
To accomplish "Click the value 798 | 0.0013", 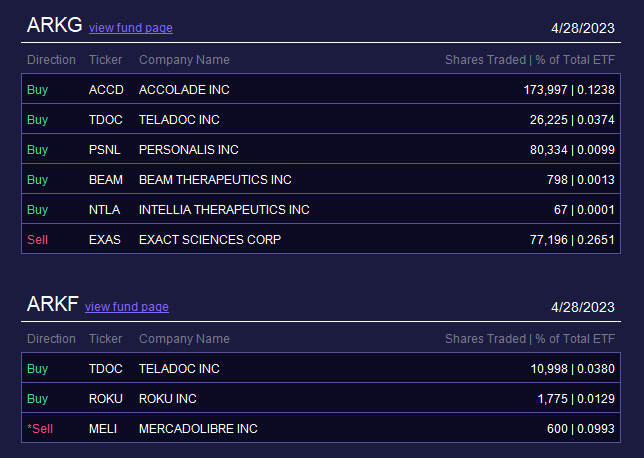I will [580, 180].
